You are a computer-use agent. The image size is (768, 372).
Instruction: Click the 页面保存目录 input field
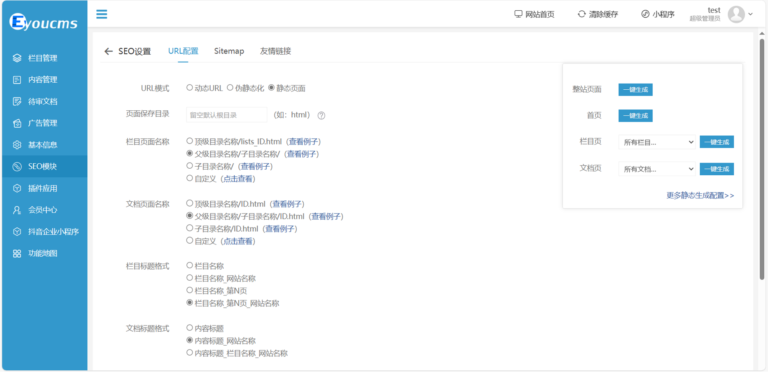227,115
